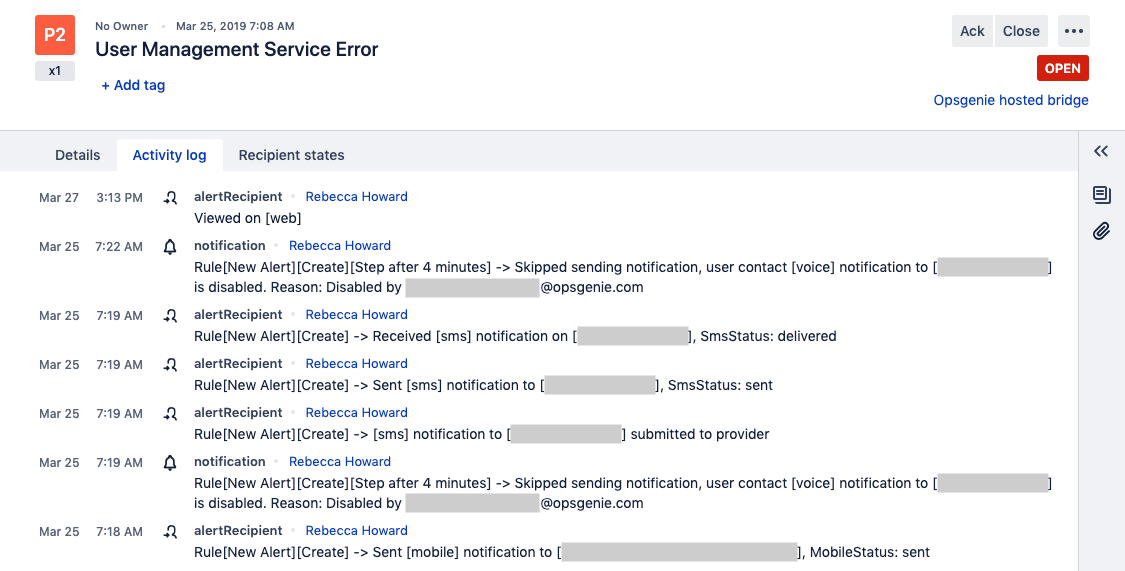Click the + Add tag link

click(x=133, y=85)
